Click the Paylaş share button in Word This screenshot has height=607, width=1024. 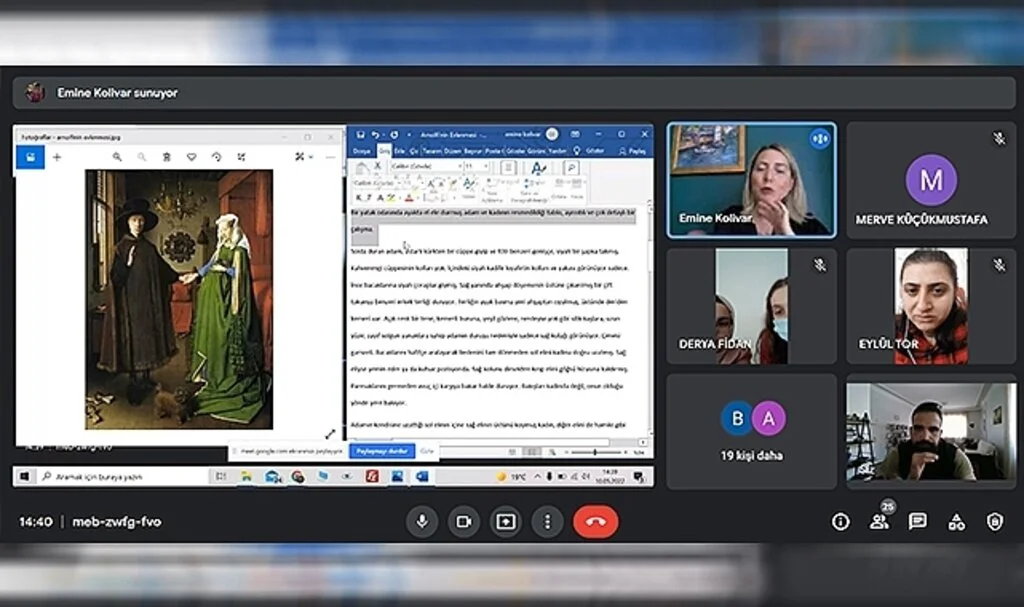[x=632, y=151]
